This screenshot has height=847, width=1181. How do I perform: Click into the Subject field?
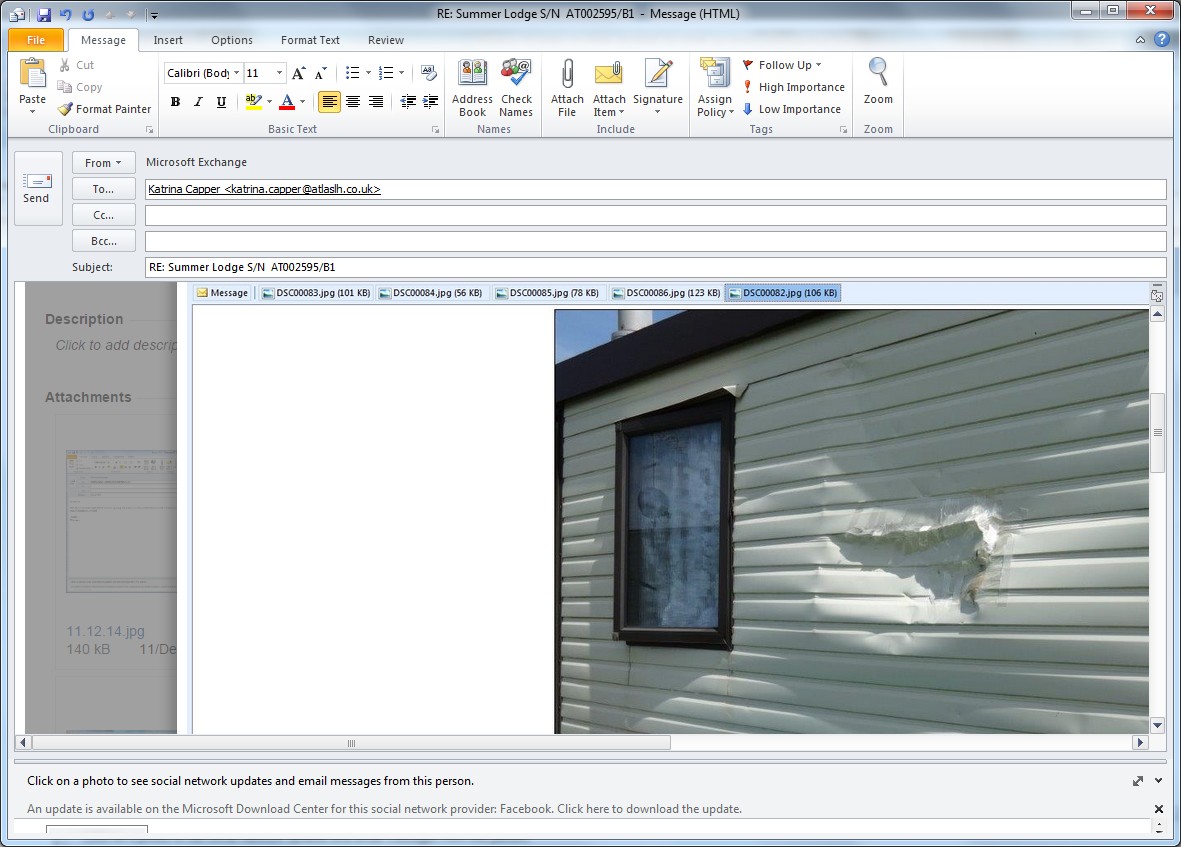point(655,267)
